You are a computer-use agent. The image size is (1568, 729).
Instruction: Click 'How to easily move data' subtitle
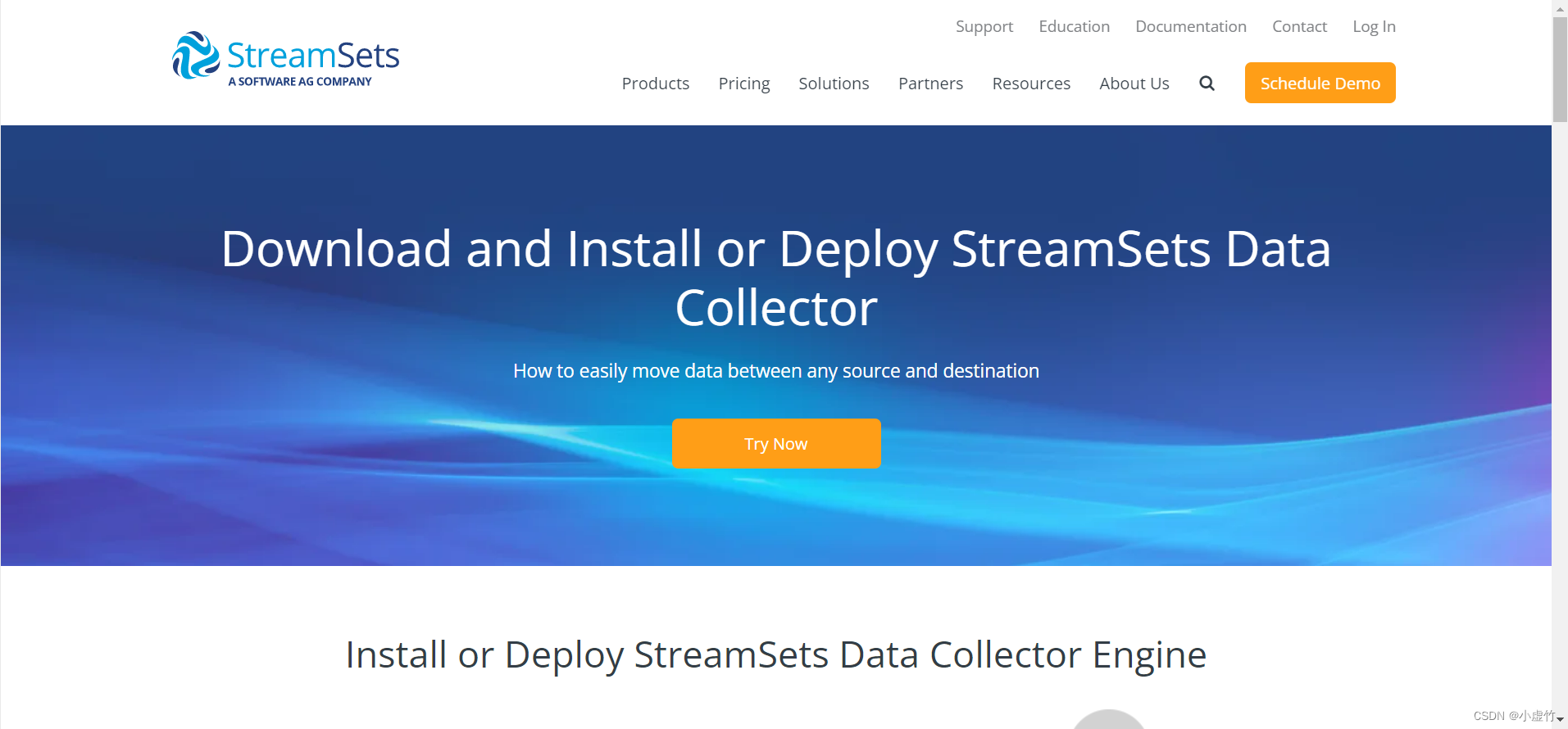click(776, 371)
